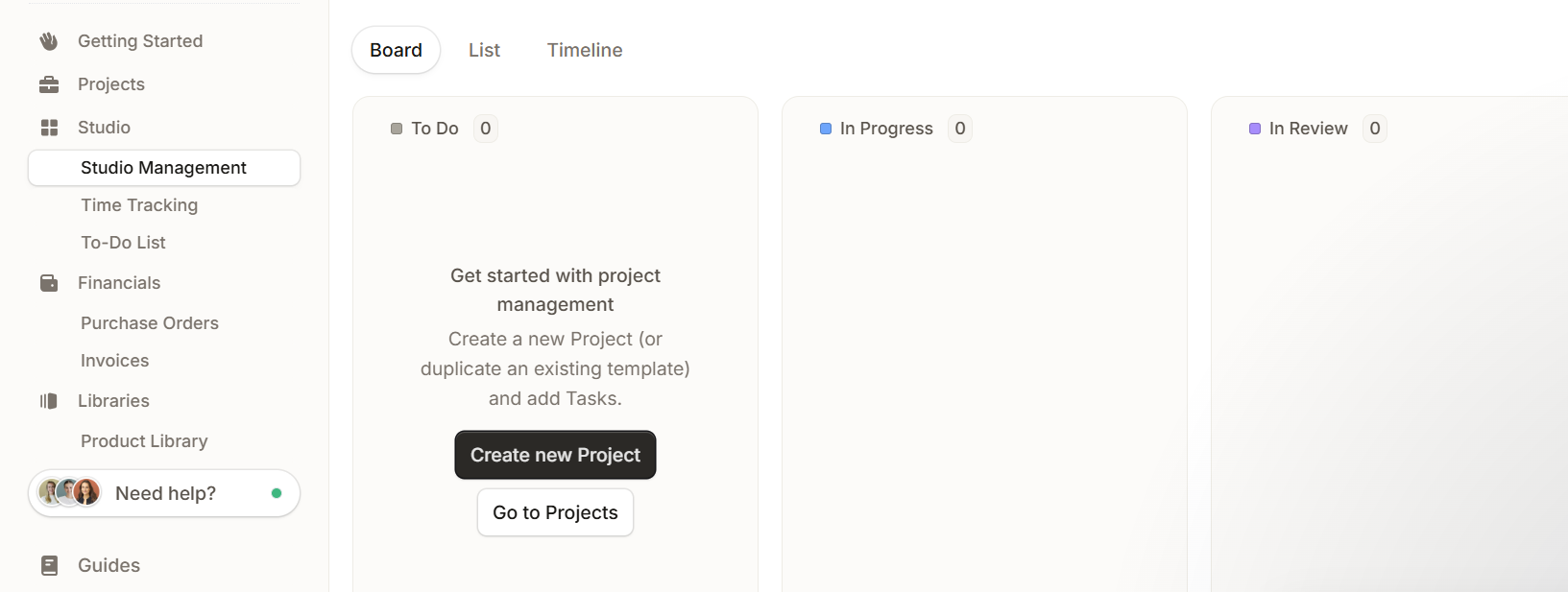The height and width of the screenshot is (592, 1568).
Task: Click the green online status dot
Action: click(277, 493)
